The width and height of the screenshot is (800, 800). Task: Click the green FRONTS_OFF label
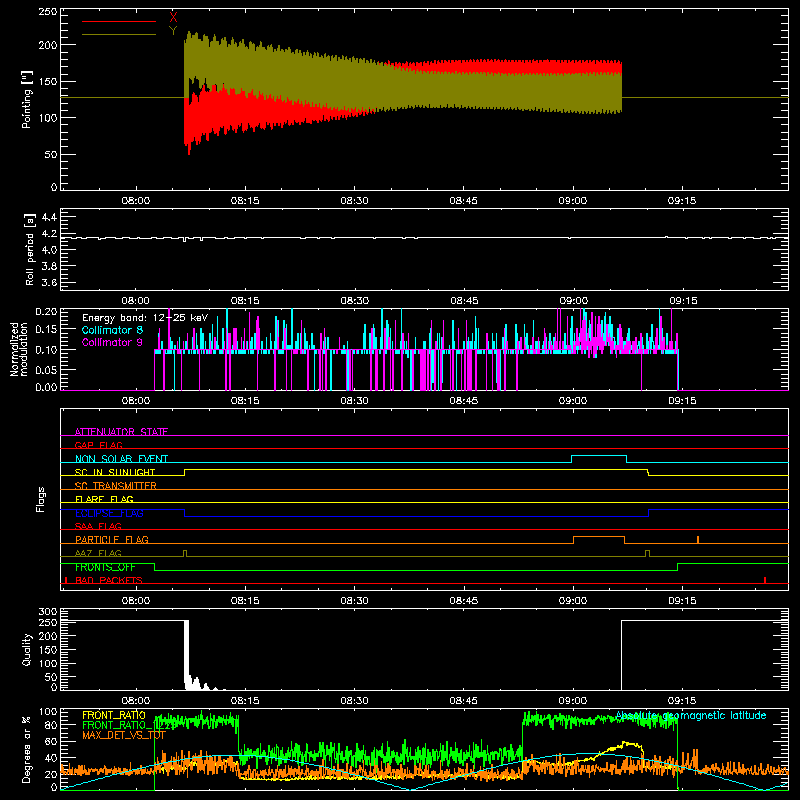(x=105, y=567)
